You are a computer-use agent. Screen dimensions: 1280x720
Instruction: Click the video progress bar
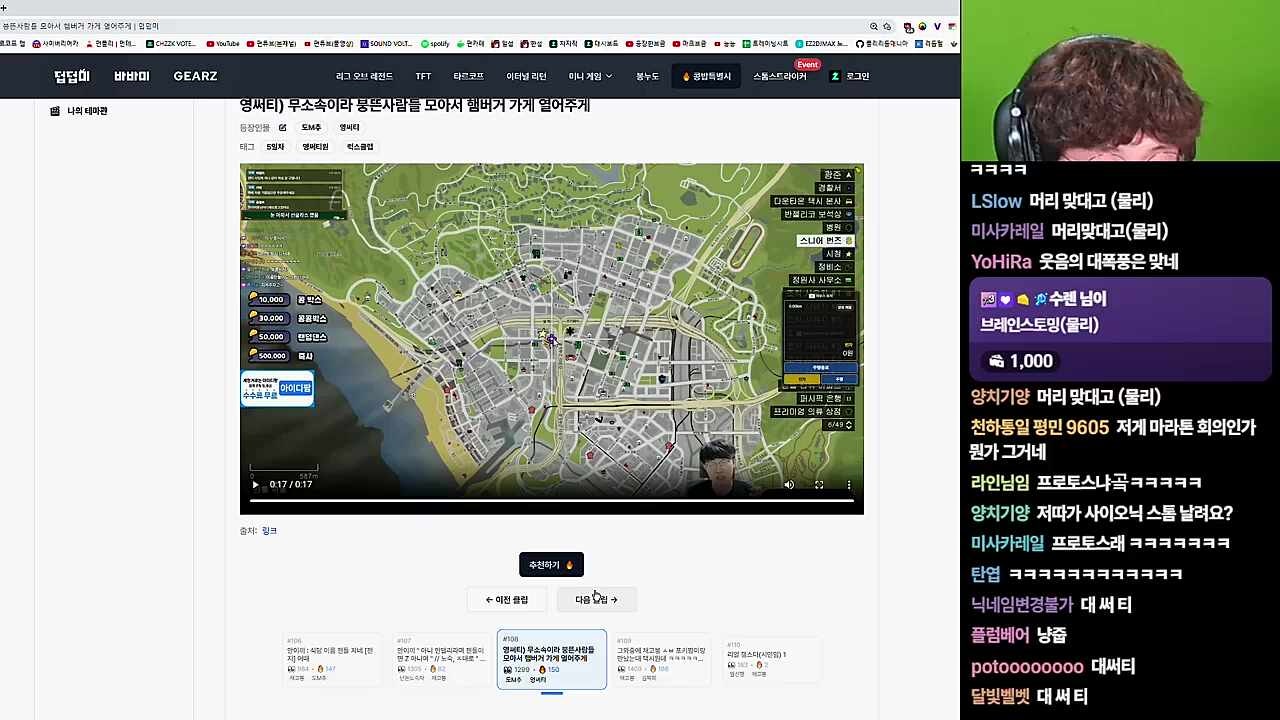(551, 499)
